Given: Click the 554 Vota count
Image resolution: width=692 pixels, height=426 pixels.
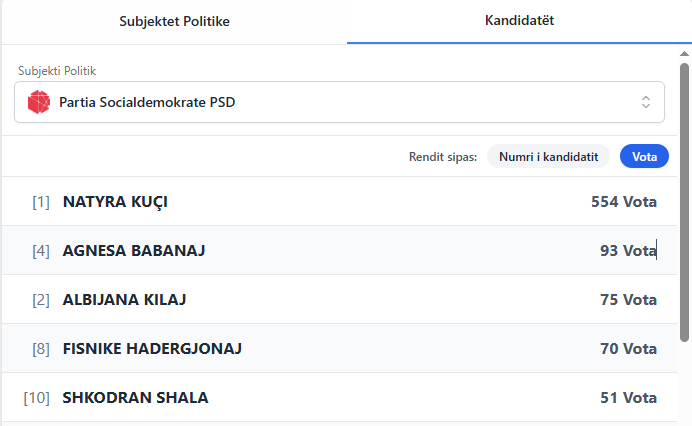Looking at the screenshot, I should 624,202.
